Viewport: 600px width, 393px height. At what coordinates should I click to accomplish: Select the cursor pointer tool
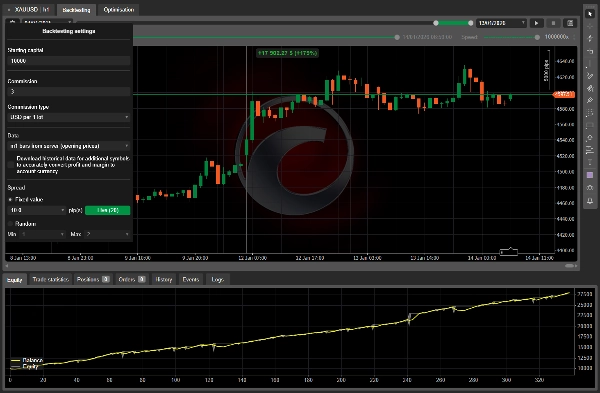(x=590, y=13)
